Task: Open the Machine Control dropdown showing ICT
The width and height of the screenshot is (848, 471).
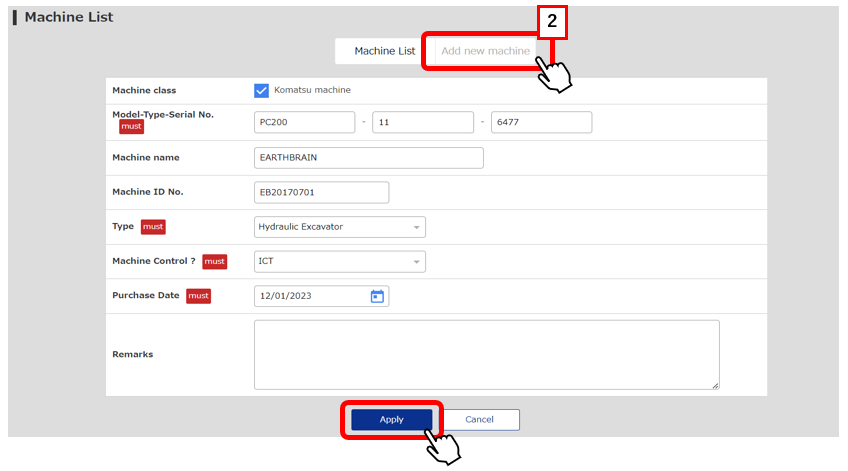Action: 339,262
